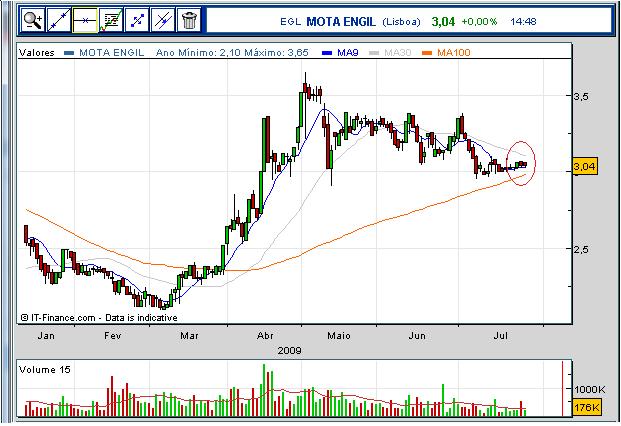The width and height of the screenshot is (621, 426).
Task: Click the (Lisboa) exchange label
Action: pyautogui.click(x=401, y=22)
